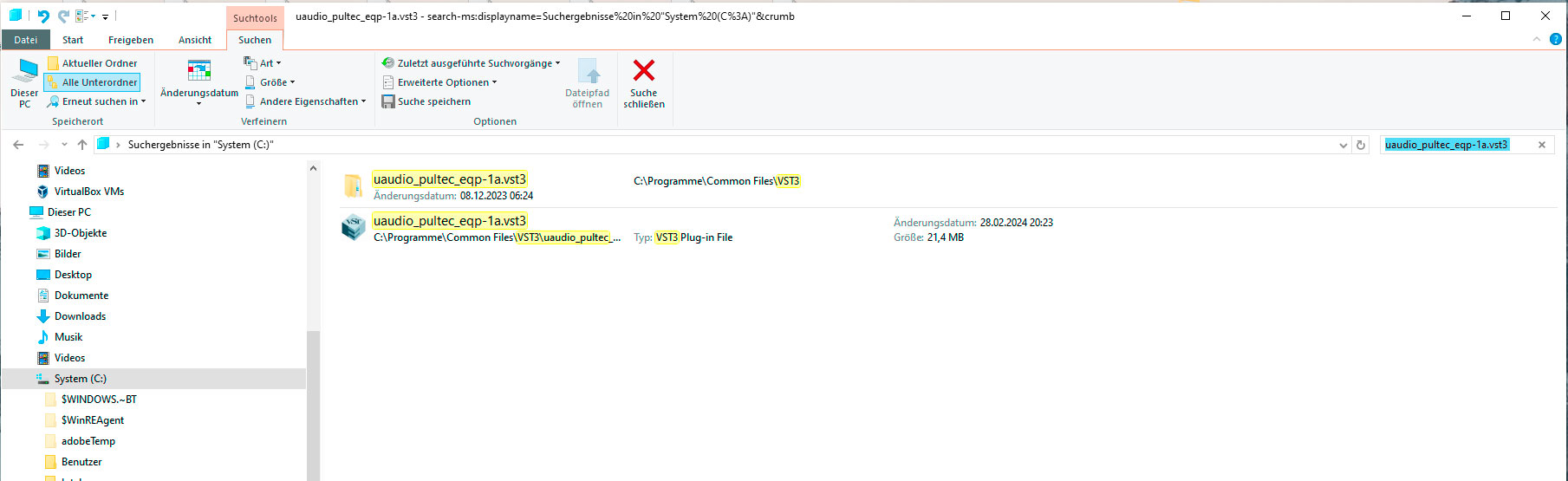Open the Art filter dropdown
The width and height of the screenshot is (1568, 481).
click(x=263, y=63)
